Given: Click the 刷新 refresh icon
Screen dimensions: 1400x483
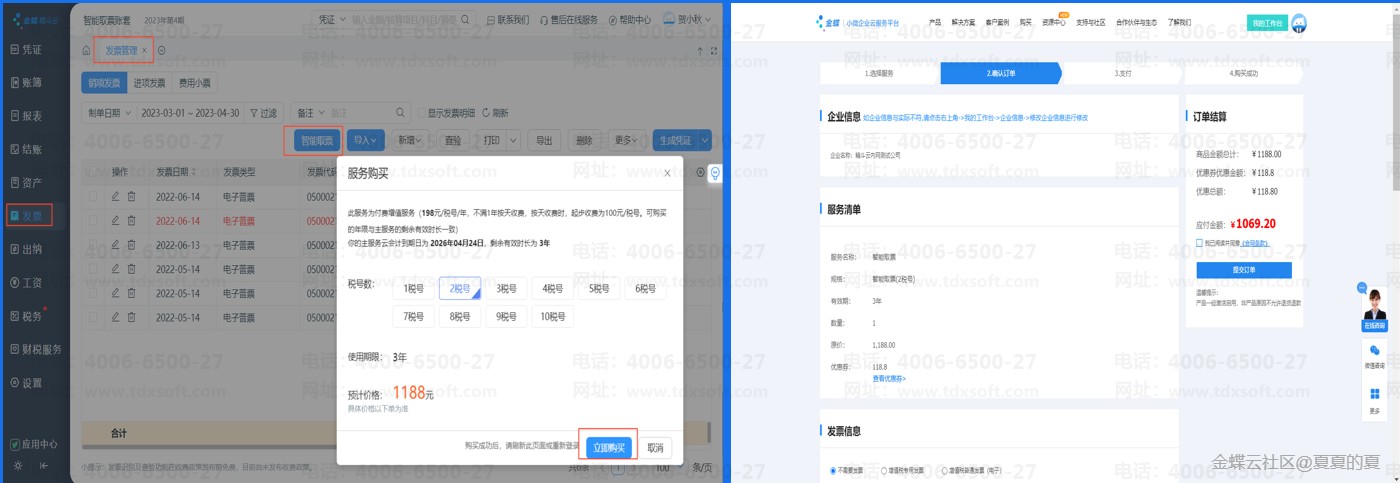Looking at the screenshot, I should click(x=485, y=113).
